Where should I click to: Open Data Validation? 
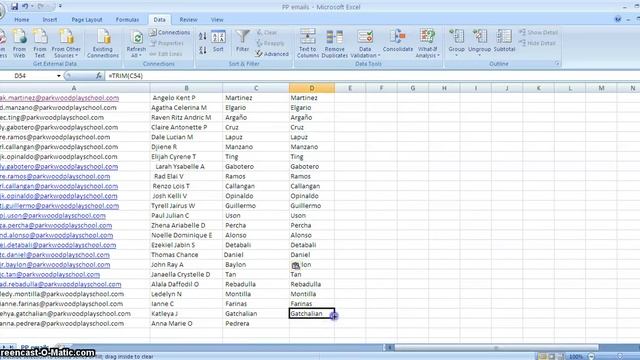point(365,43)
